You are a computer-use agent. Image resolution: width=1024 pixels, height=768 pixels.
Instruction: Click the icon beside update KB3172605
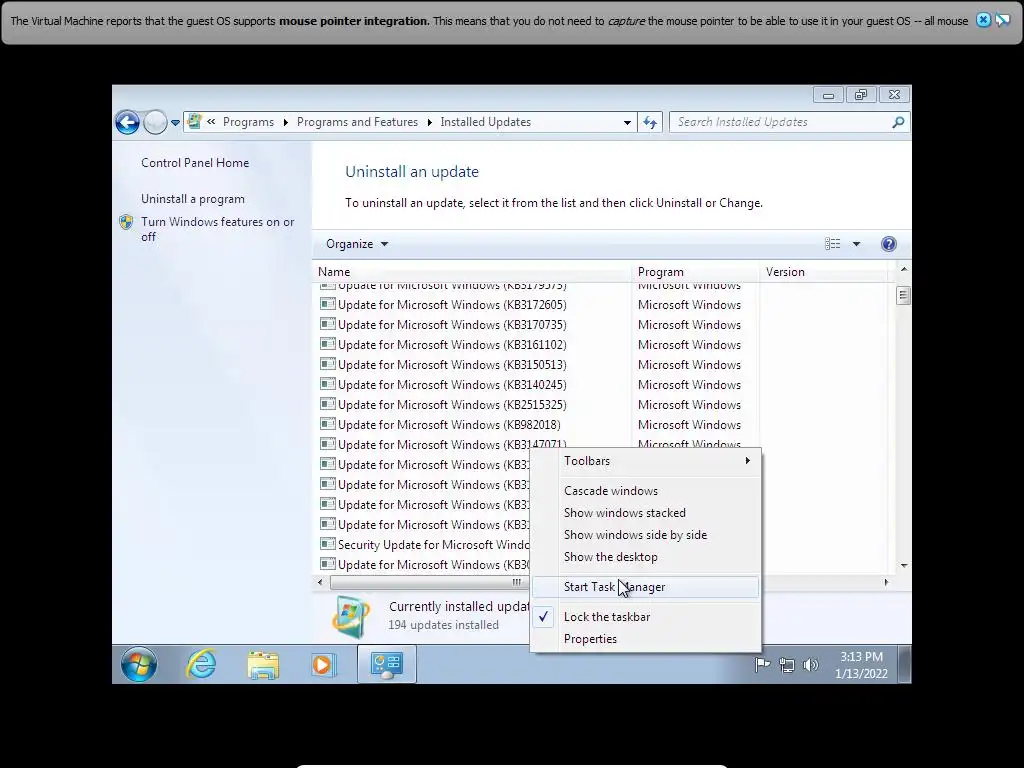(x=328, y=304)
